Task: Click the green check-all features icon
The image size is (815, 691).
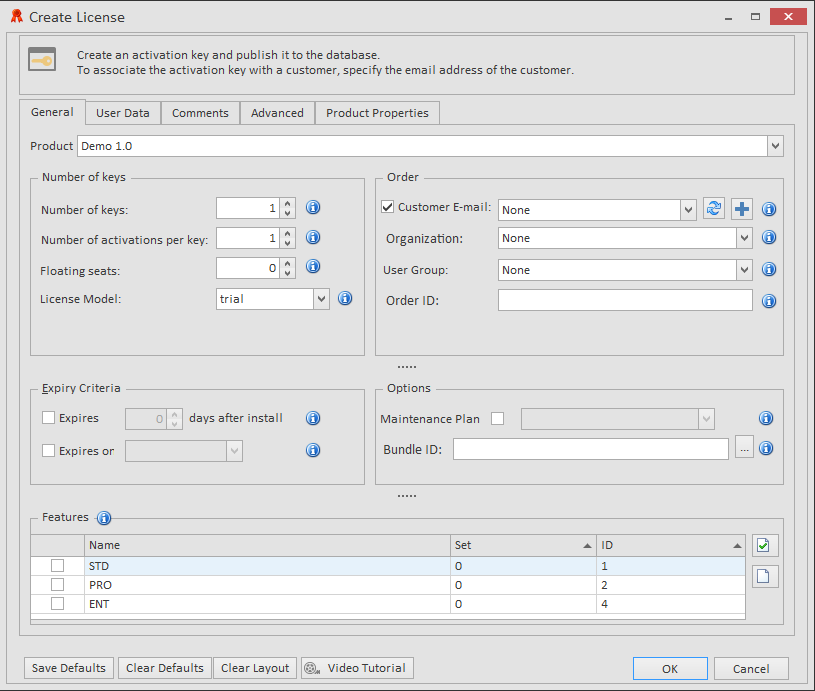Action: (x=764, y=546)
